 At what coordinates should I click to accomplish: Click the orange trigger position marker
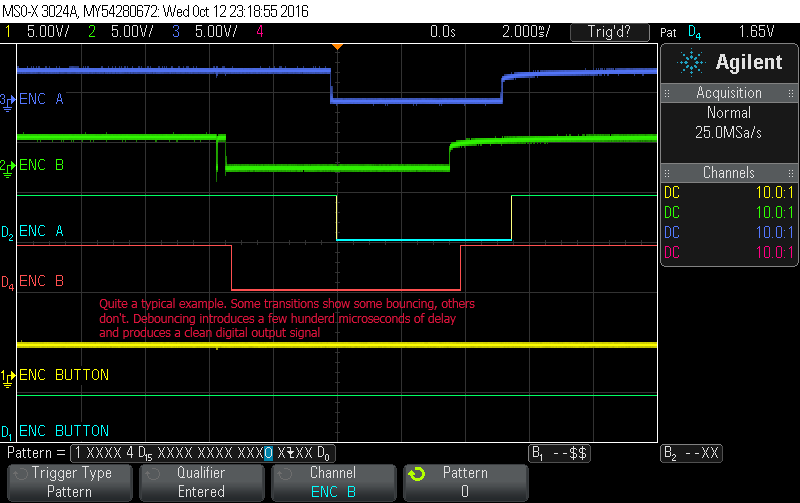tap(338, 47)
